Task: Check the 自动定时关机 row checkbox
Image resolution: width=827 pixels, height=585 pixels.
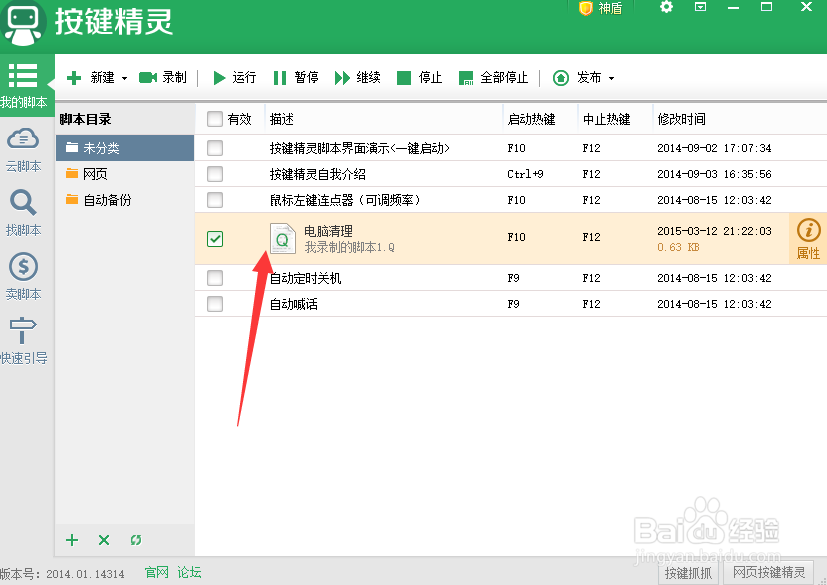Action: [x=215, y=277]
